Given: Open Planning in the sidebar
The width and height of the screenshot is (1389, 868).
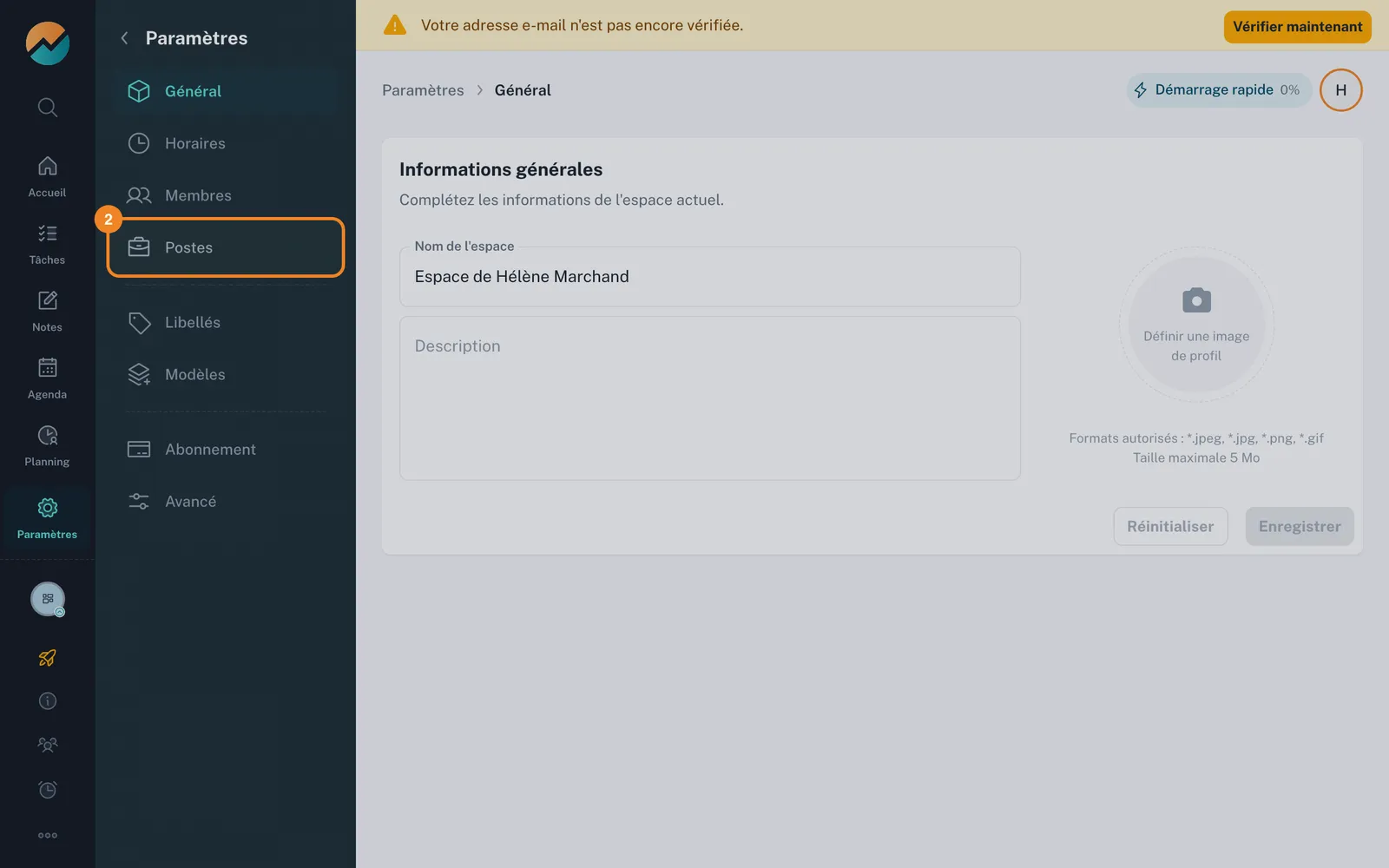Looking at the screenshot, I should (48, 445).
